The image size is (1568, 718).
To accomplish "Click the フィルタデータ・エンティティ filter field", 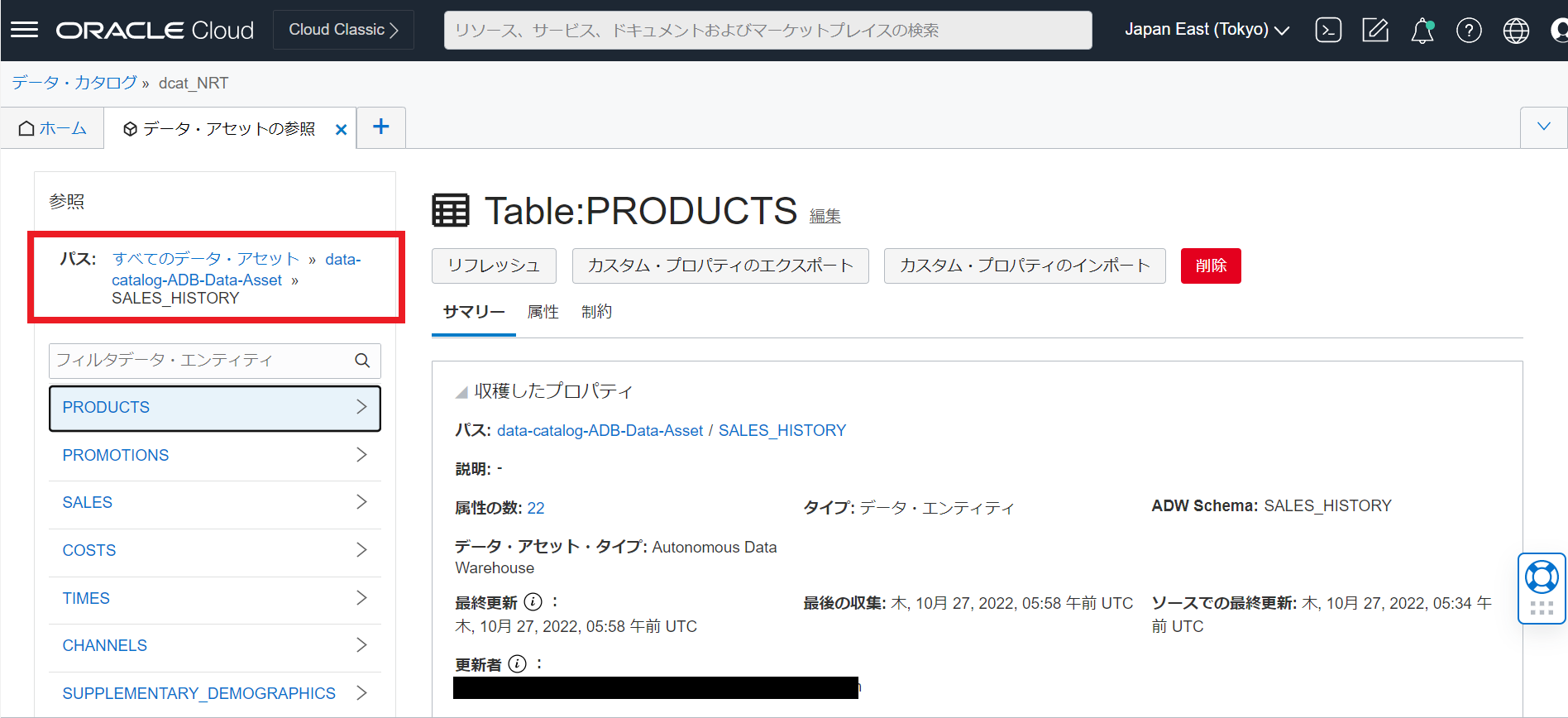I will click(203, 360).
